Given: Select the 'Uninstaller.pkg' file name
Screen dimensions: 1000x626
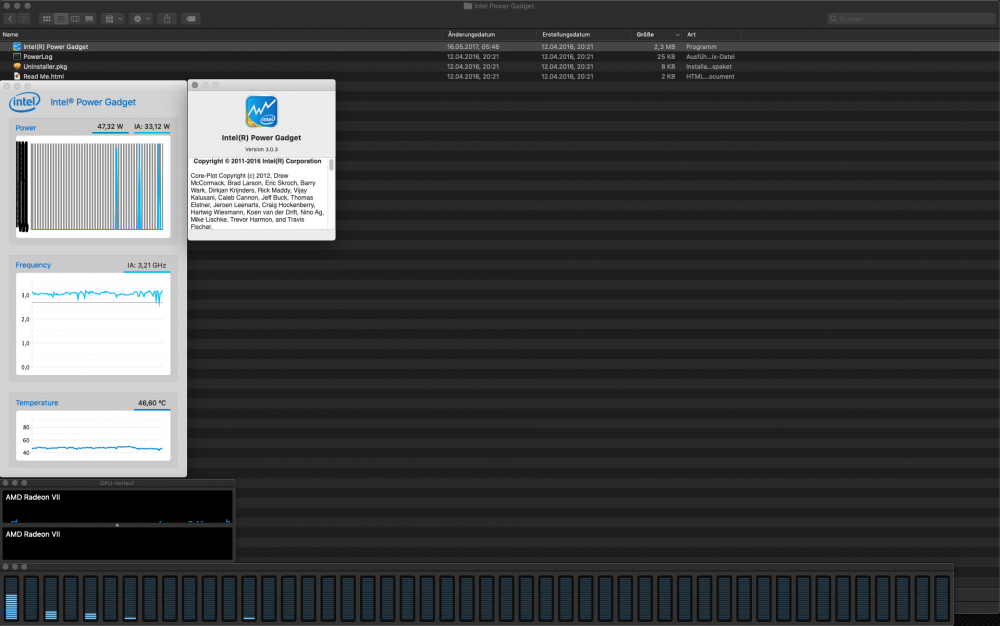Looking at the screenshot, I should click(45, 66).
